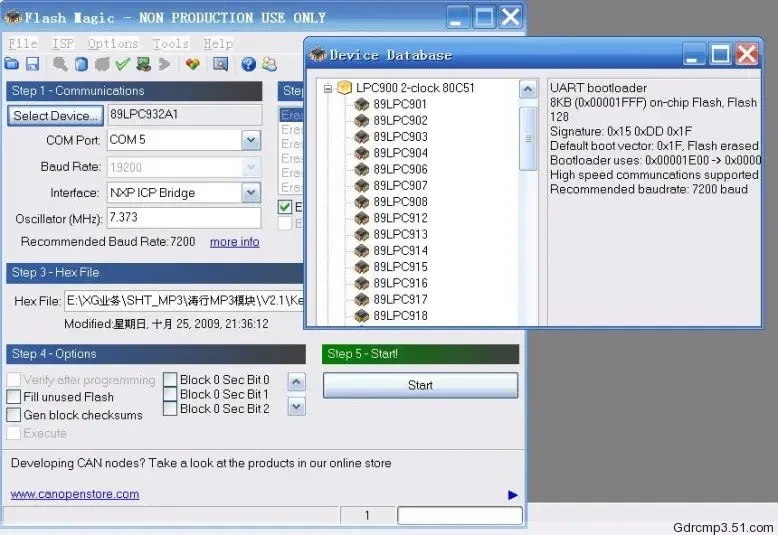Open www.canopenstore.com link
Viewport: 778px width, 535px height.
pyautogui.click(x=74, y=494)
